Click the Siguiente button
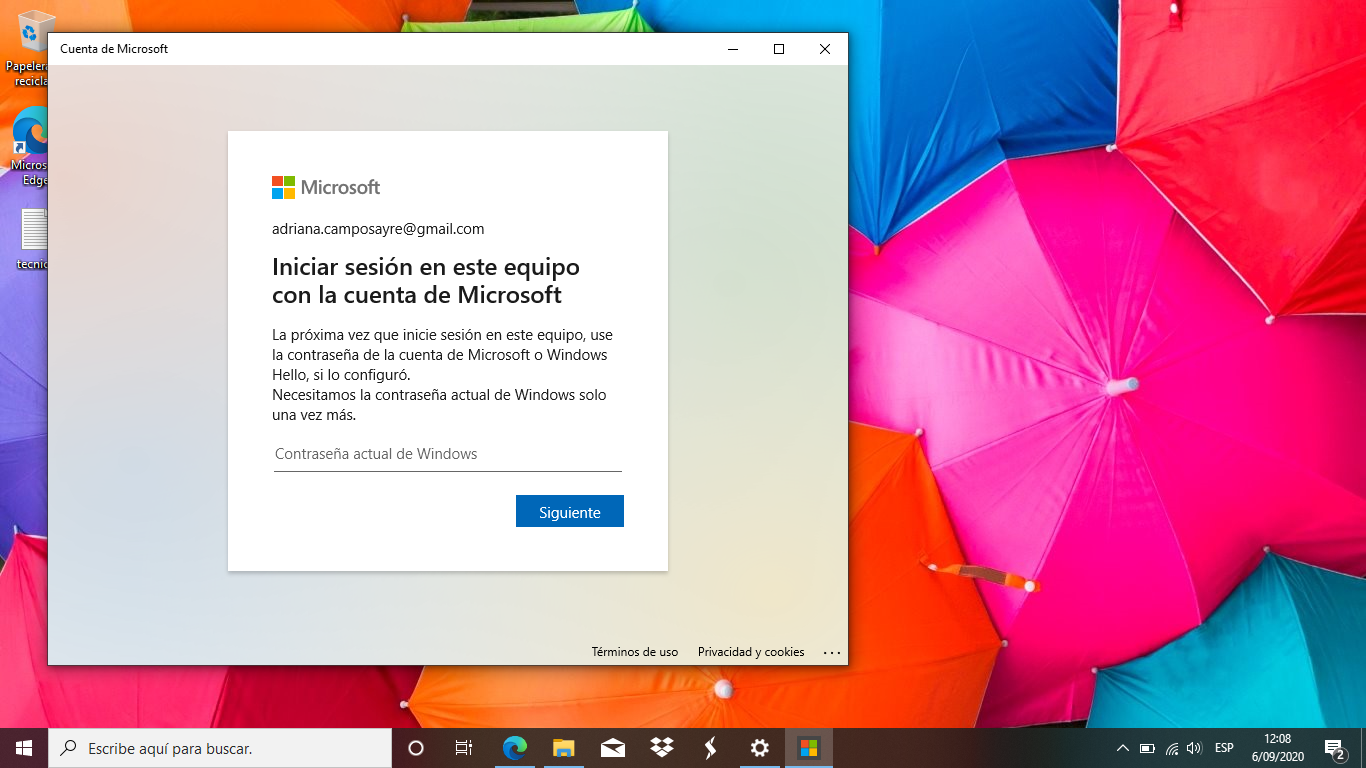Screen dimensions: 1366x768 pos(570,511)
